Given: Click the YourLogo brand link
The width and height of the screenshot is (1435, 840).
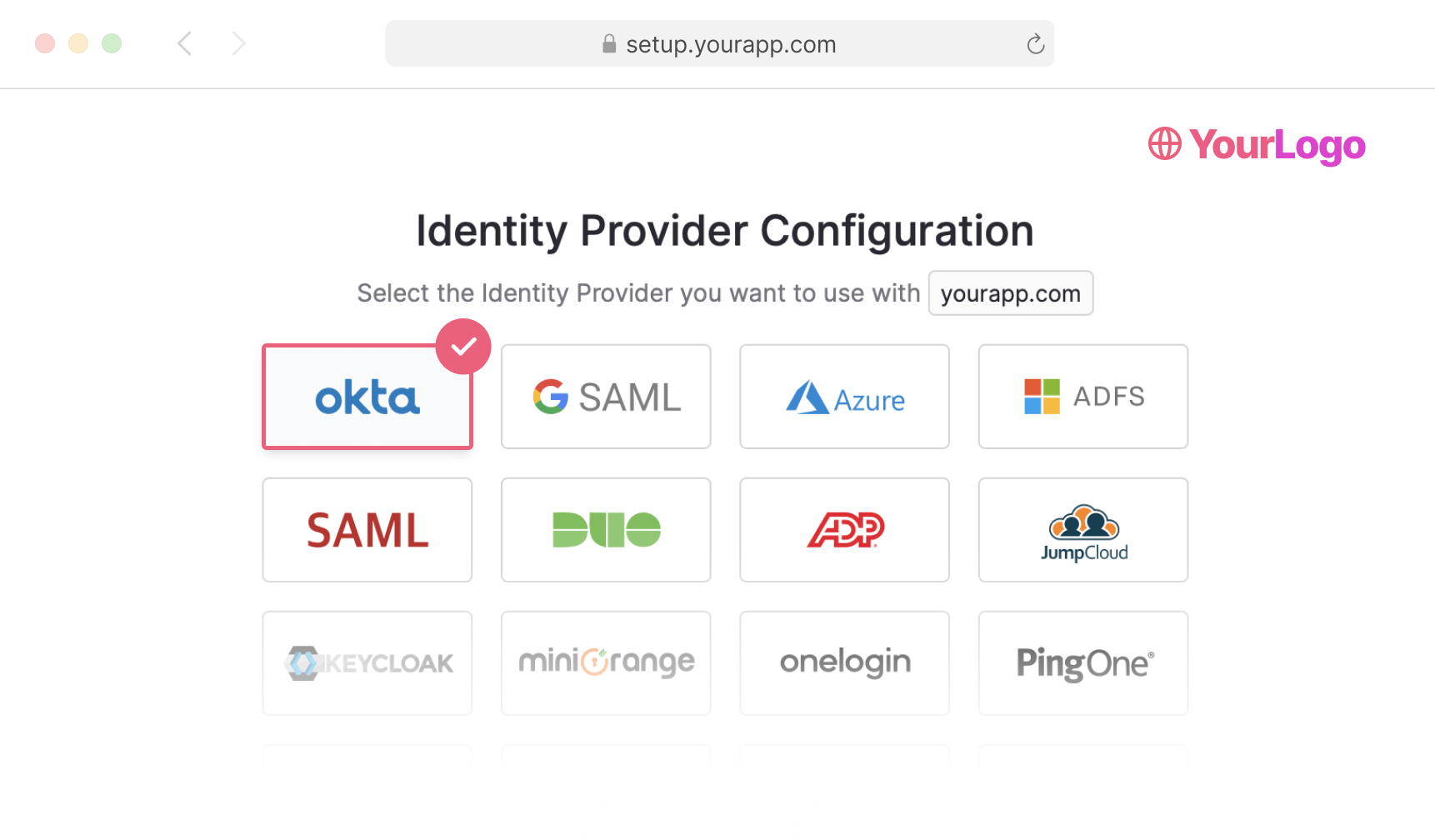Looking at the screenshot, I should [x=1257, y=145].
